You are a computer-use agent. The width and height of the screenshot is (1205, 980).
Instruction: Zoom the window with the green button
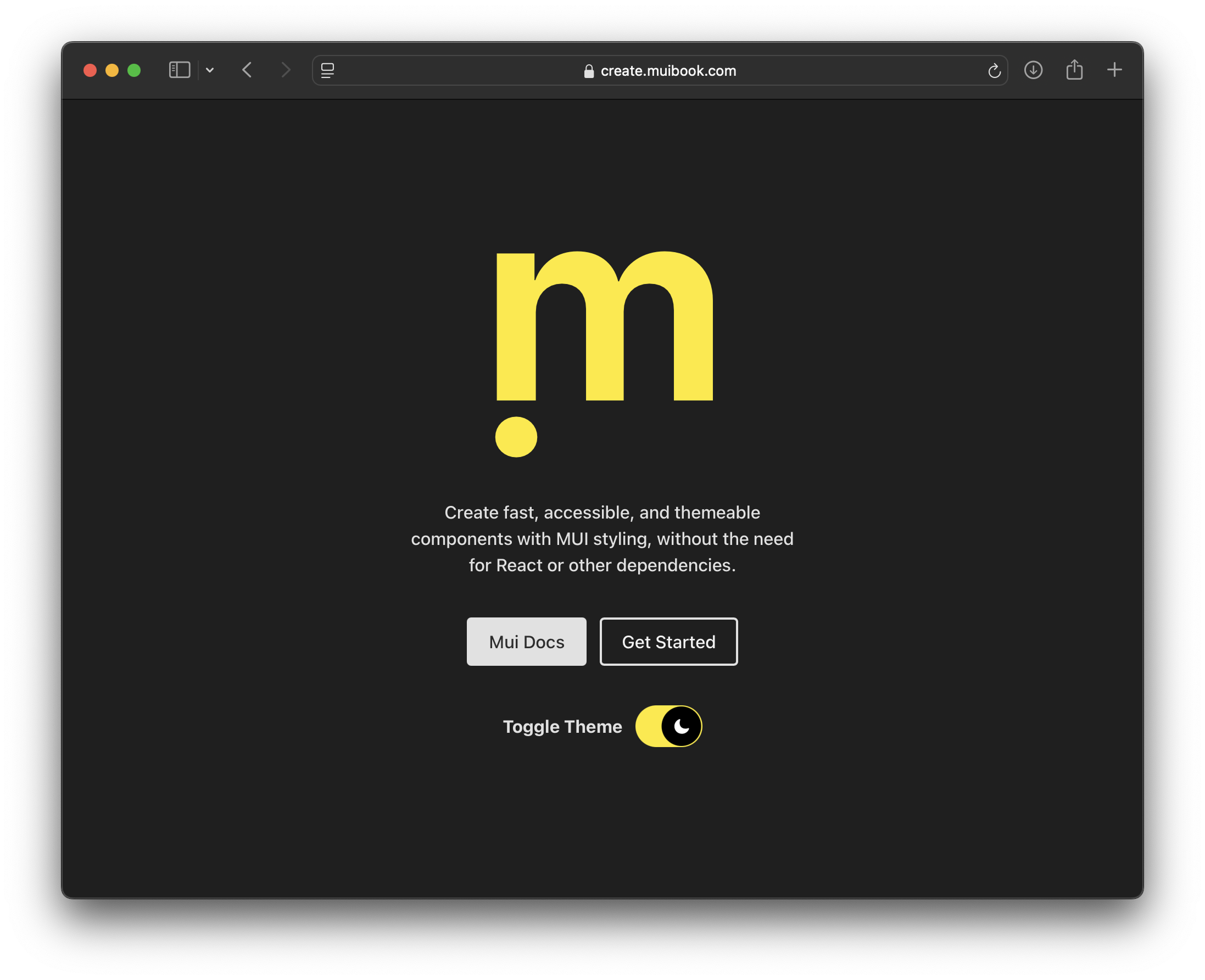coord(135,70)
